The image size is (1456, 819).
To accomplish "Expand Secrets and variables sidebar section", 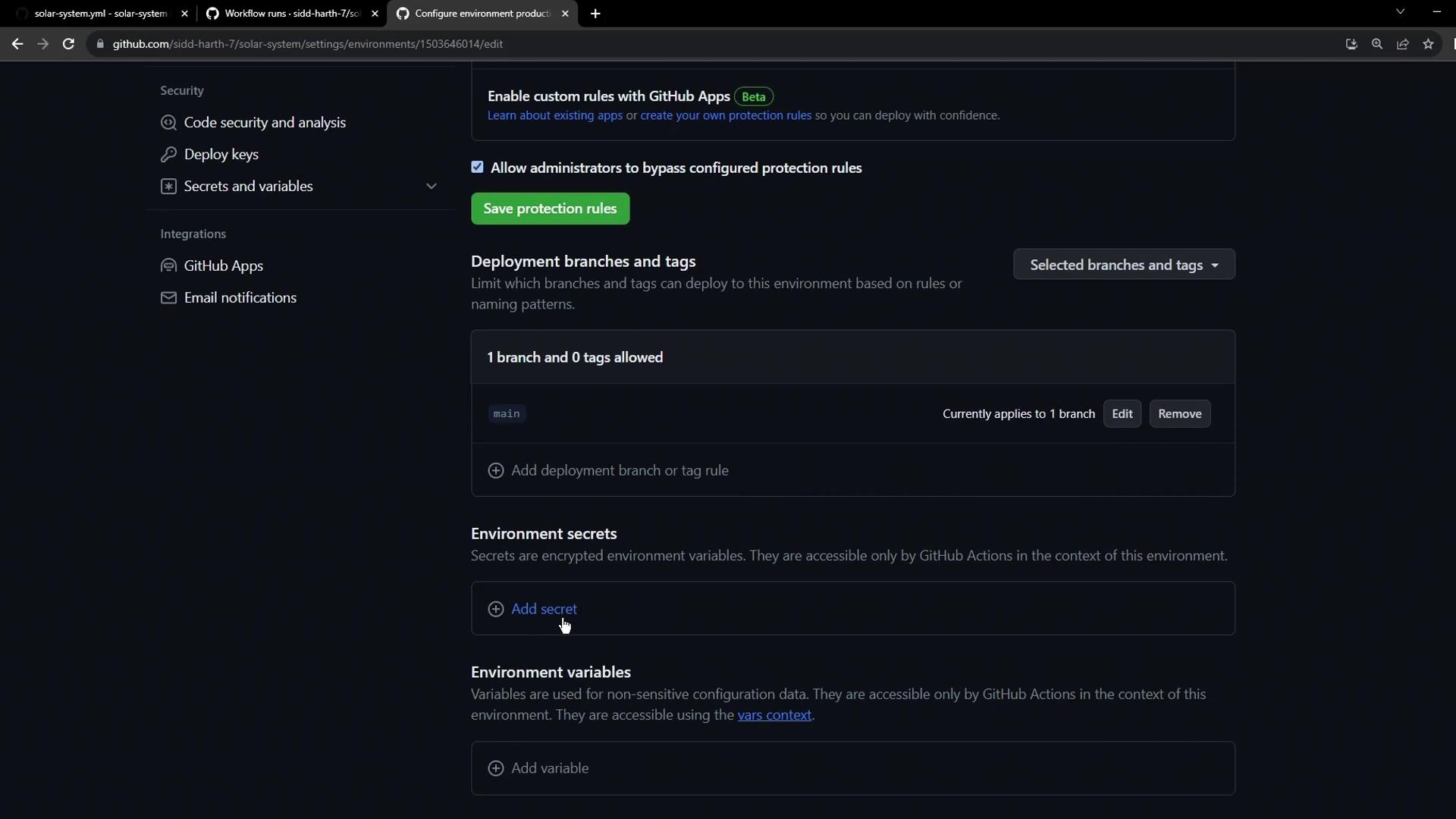I will coord(431,187).
